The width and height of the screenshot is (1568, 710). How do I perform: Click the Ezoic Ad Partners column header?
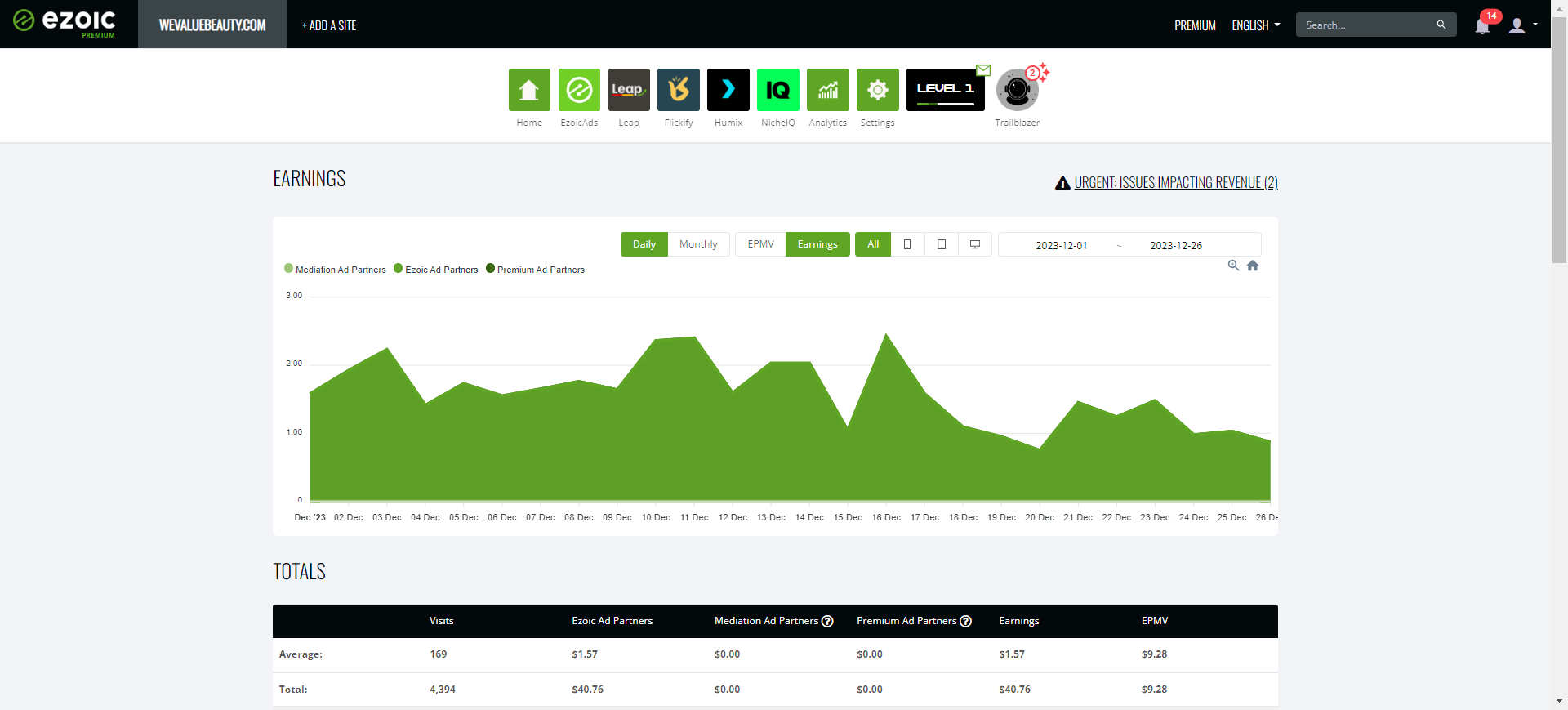tap(612, 621)
